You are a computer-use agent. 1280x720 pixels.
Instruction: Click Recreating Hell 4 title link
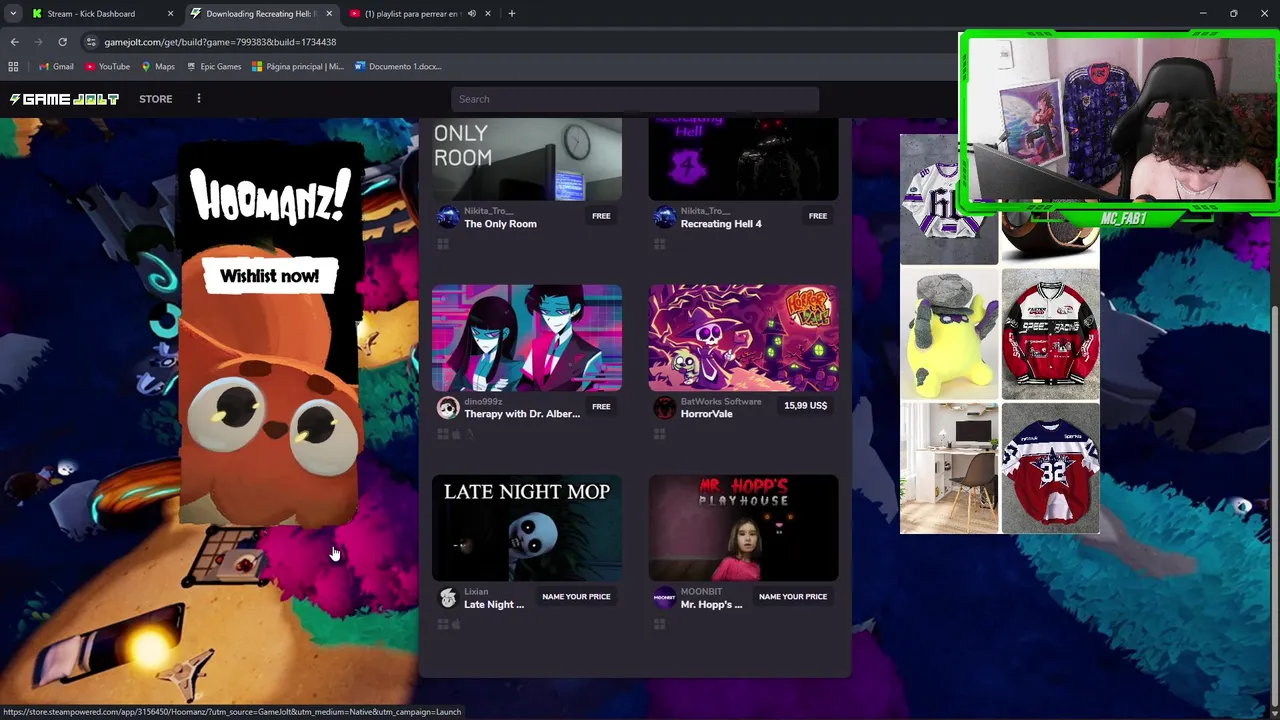(x=721, y=224)
